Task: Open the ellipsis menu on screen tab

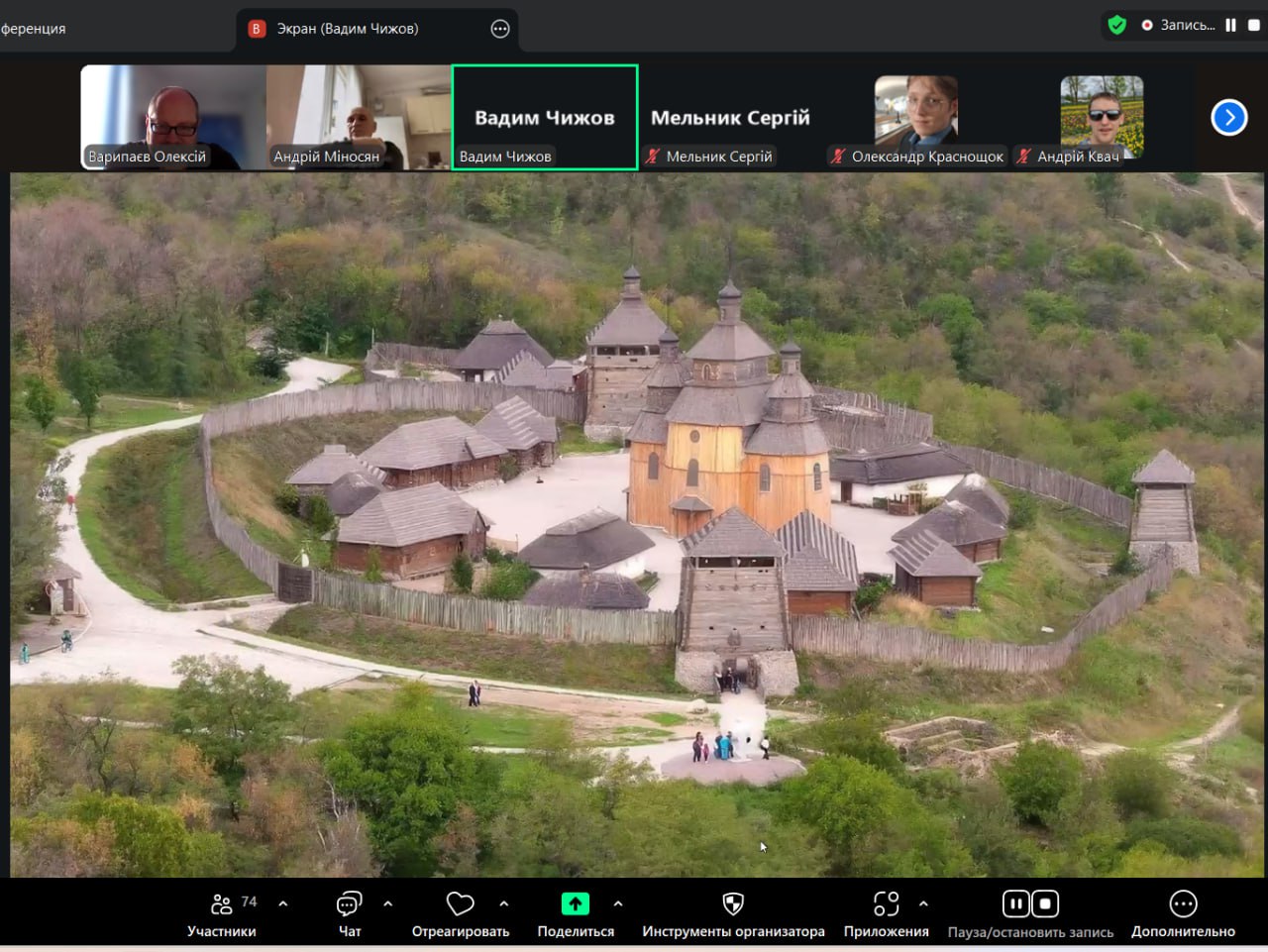Action: pos(500,29)
